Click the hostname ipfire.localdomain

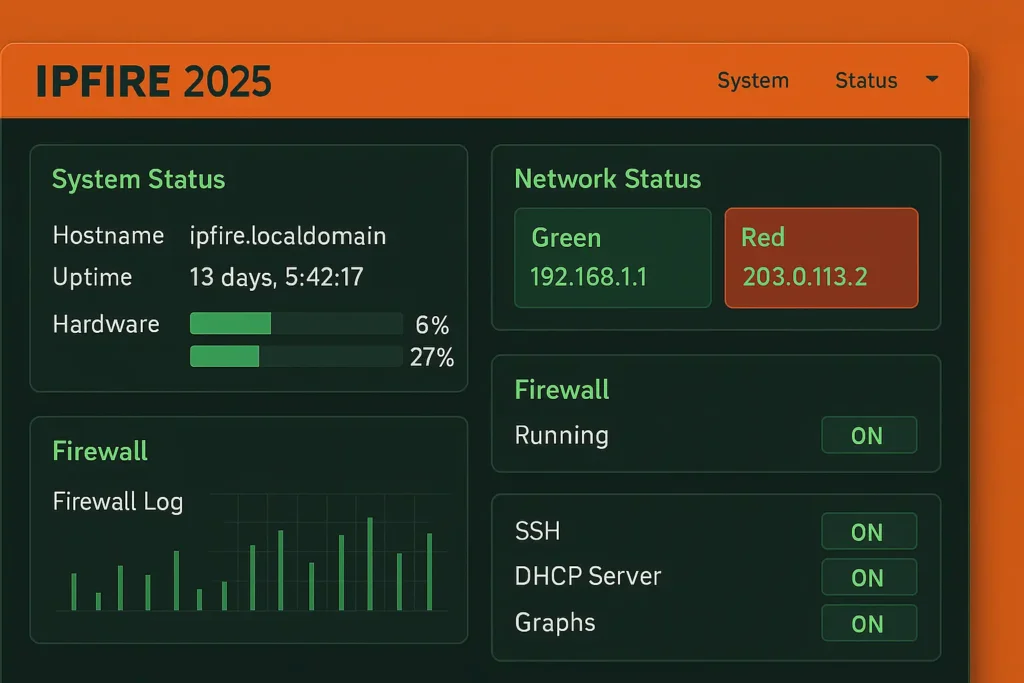[288, 236]
